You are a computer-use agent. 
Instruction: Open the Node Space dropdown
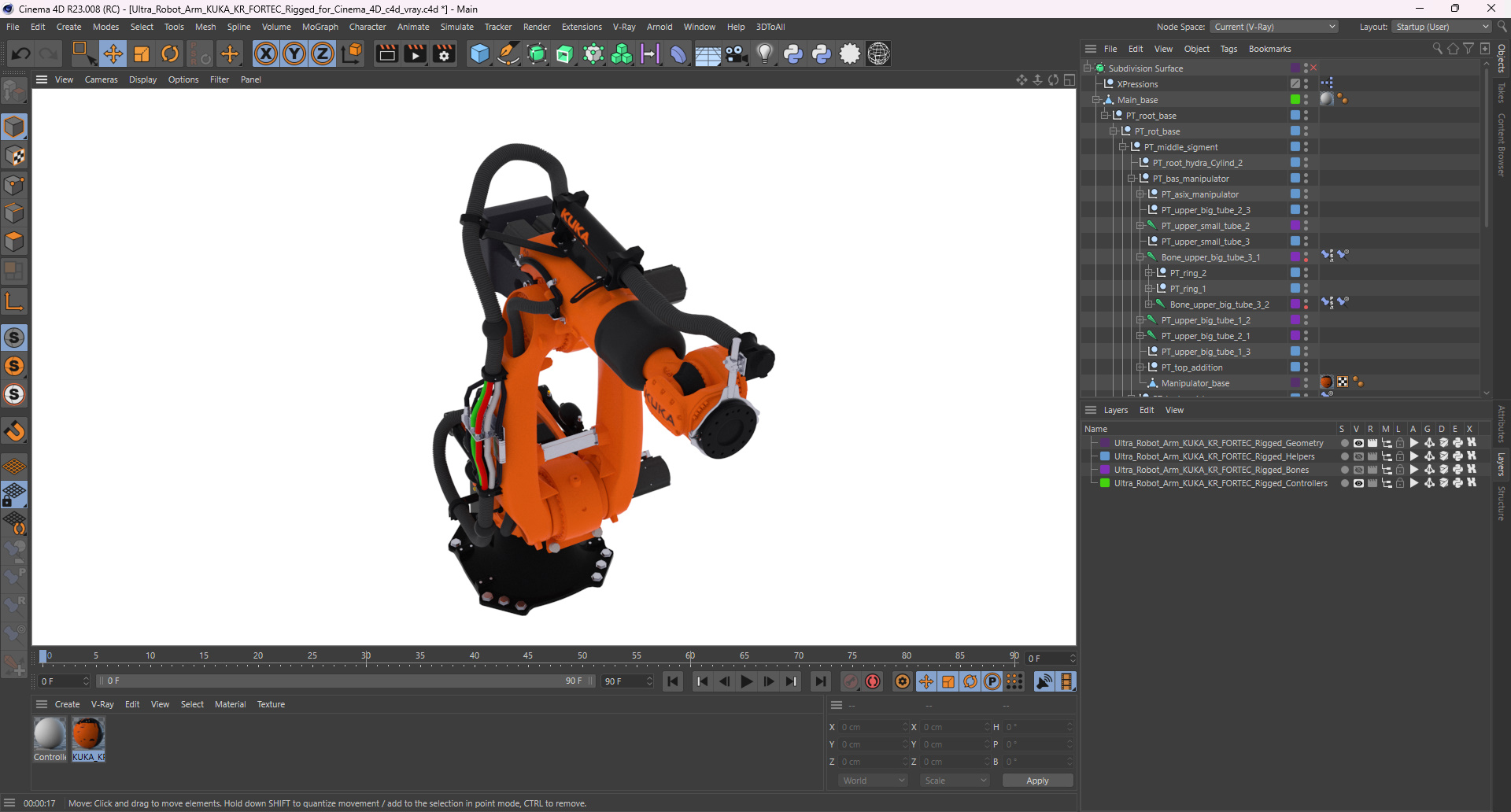click(x=1274, y=27)
